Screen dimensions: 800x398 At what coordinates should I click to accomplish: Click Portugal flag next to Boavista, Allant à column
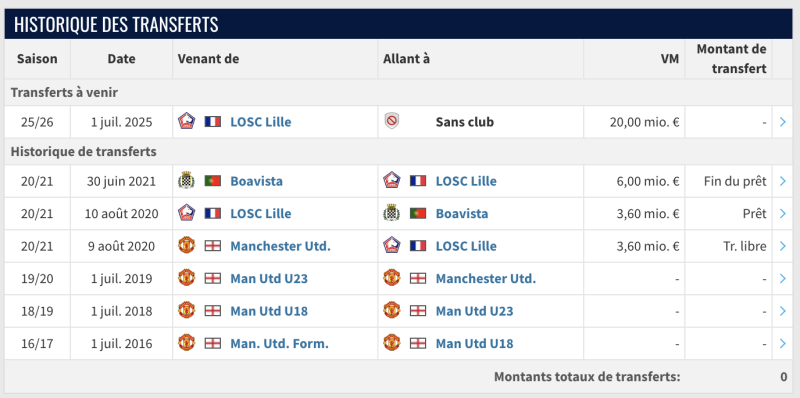click(x=418, y=213)
